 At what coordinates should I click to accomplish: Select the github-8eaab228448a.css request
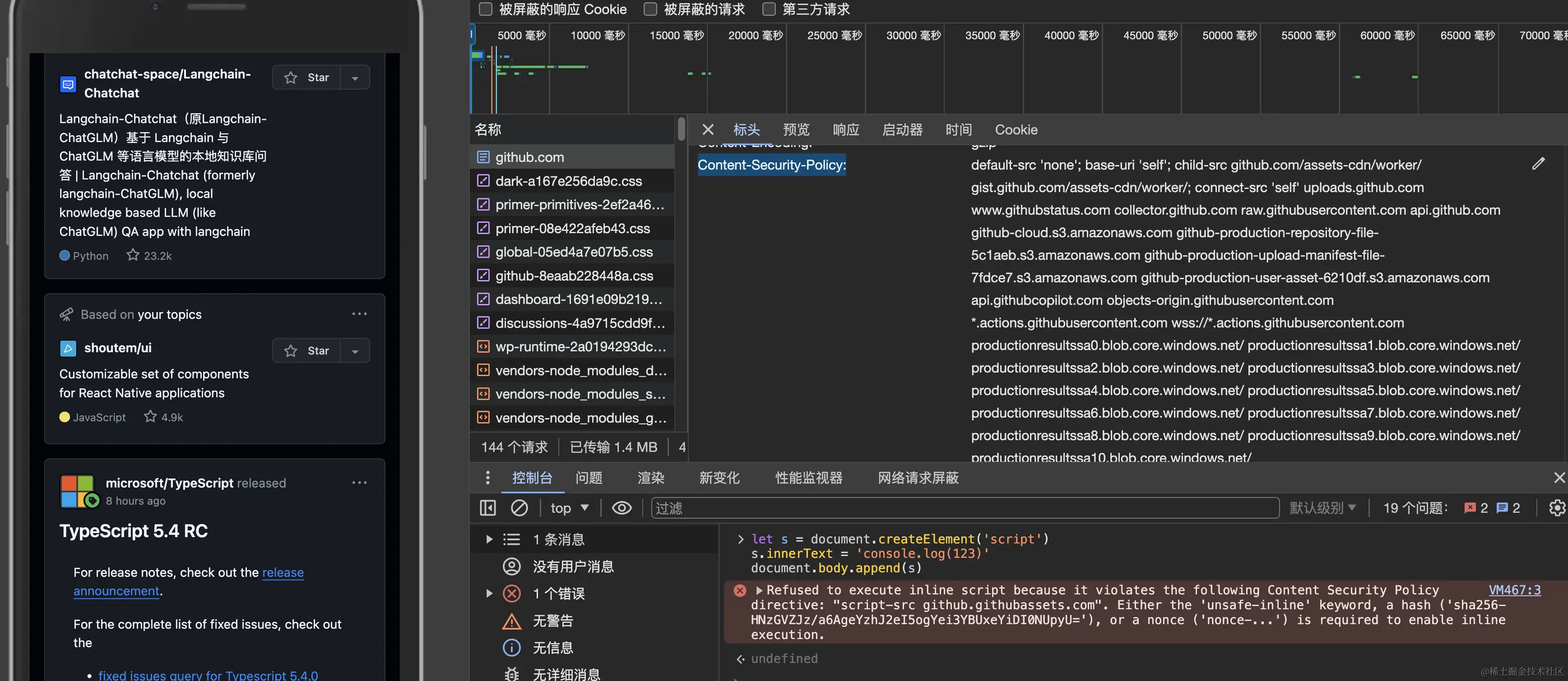point(572,276)
